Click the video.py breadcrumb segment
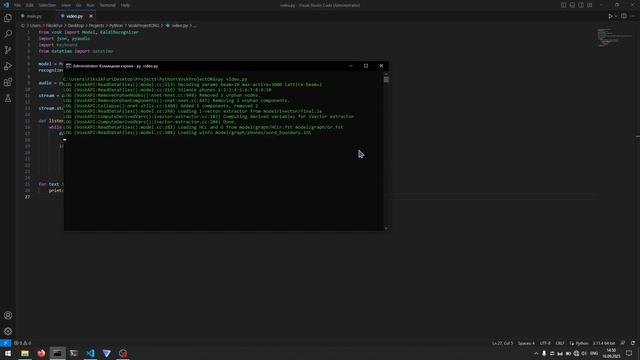 click(x=180, y=25)
